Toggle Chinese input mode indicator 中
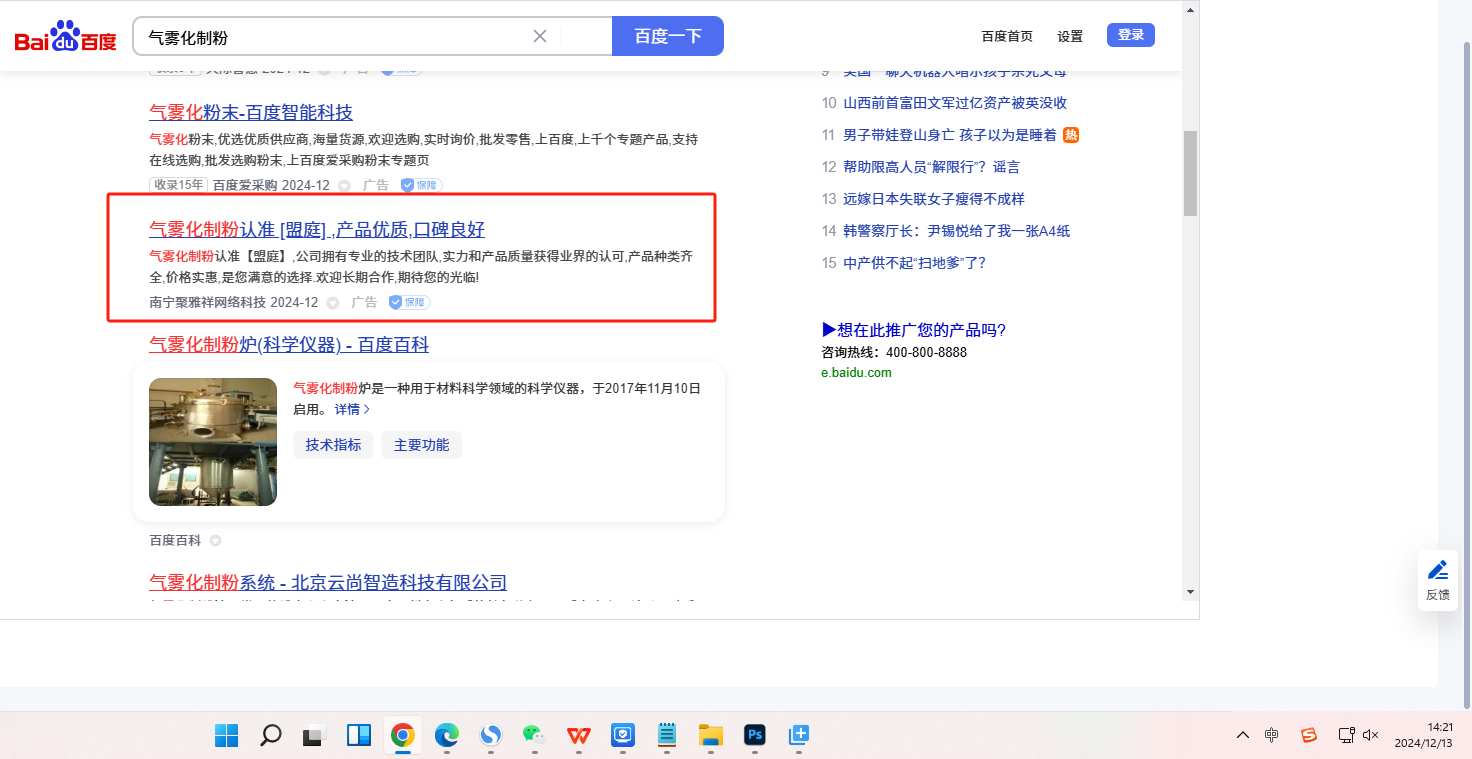Image resolution: width=1472 pixels, height=759 pixels. click(1271, 735)
